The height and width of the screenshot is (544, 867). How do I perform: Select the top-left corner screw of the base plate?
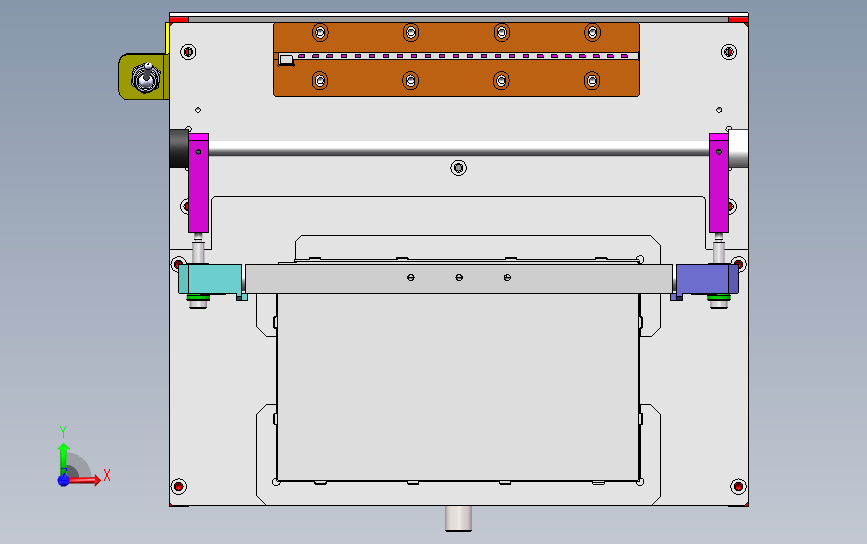(188, 52)
